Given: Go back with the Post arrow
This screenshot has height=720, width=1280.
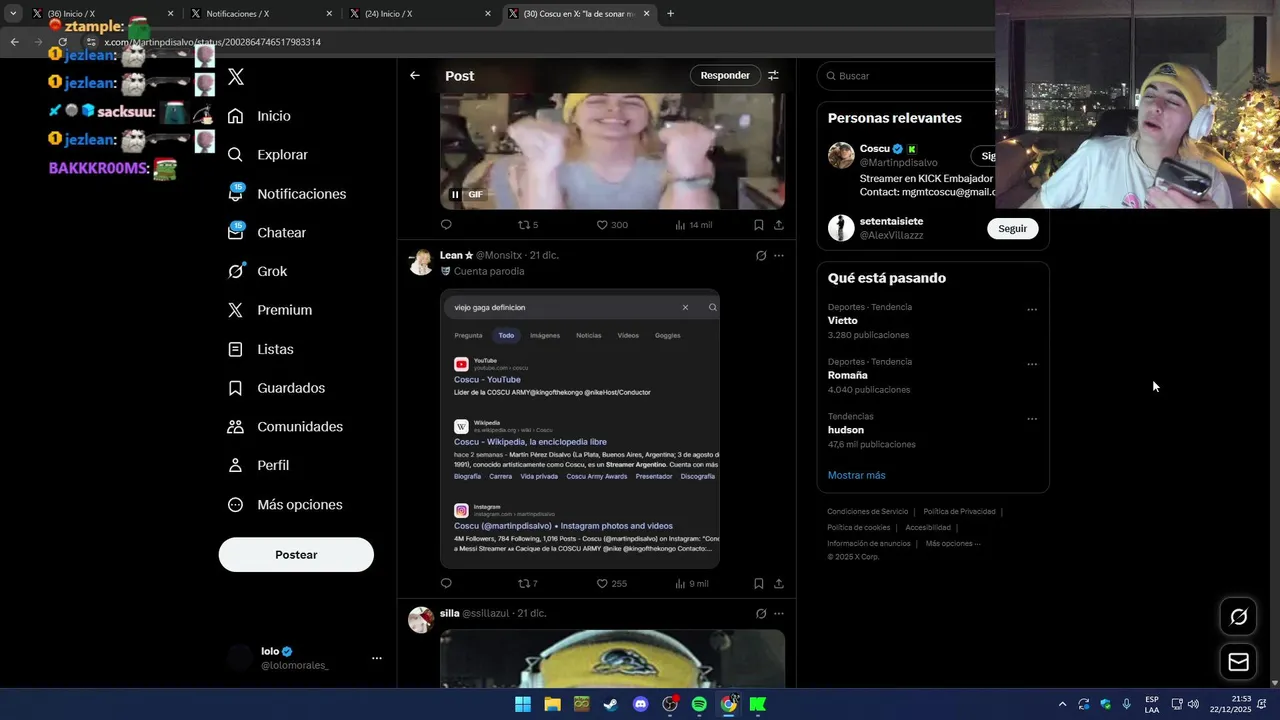Looking at the screenshot, I should (415, 76).
